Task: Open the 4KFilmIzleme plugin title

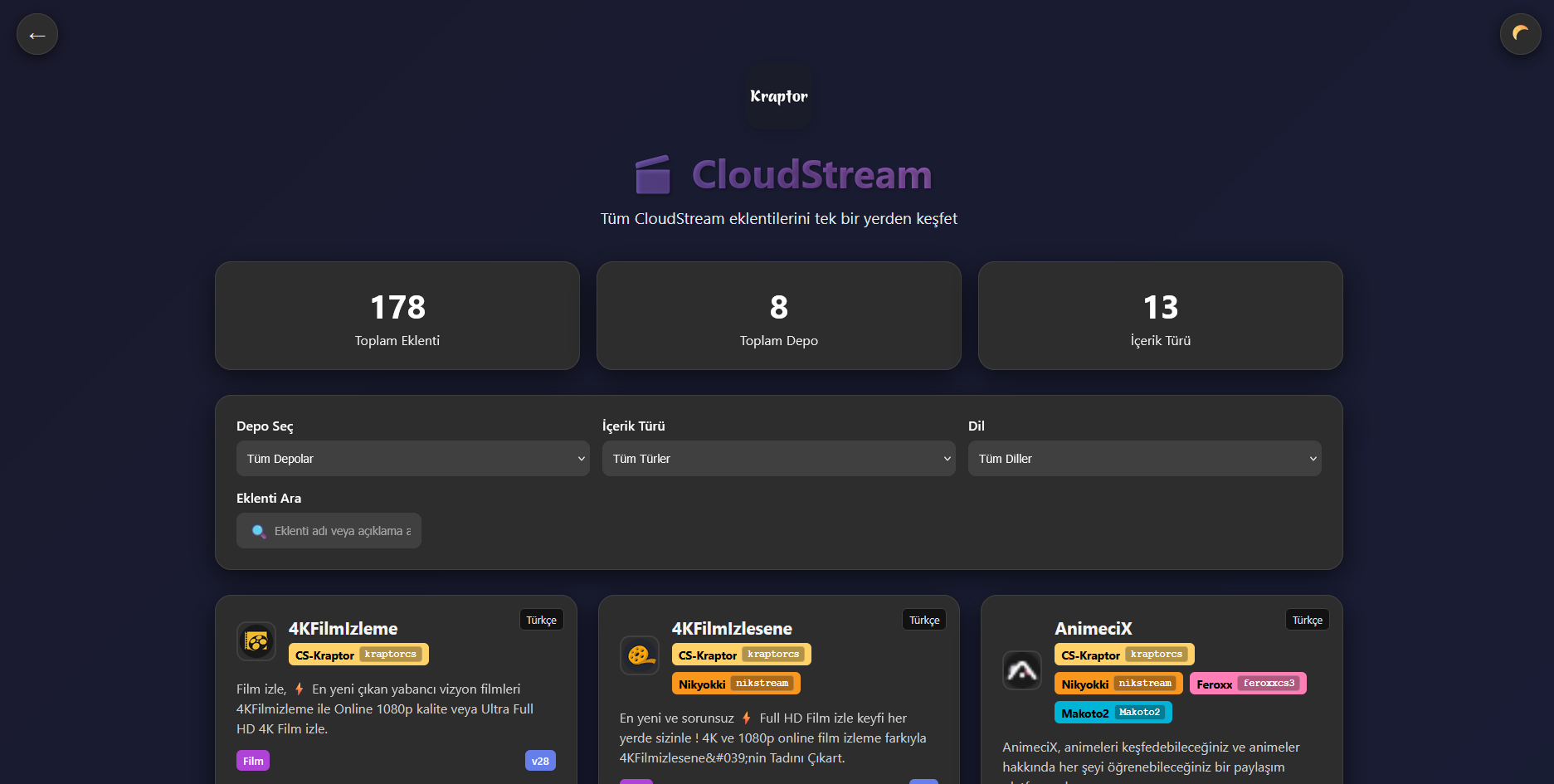Action: point(343,629)
